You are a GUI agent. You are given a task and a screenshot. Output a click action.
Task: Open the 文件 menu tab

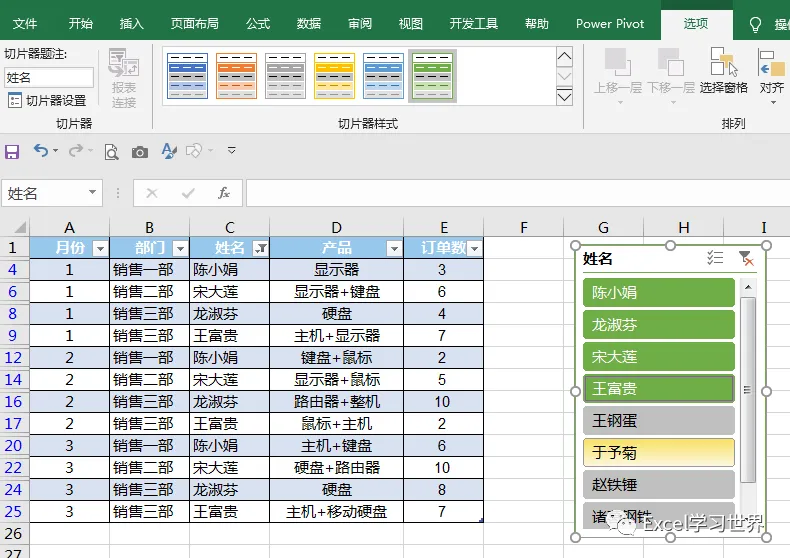pyautogui.click(x=25, y=24)
